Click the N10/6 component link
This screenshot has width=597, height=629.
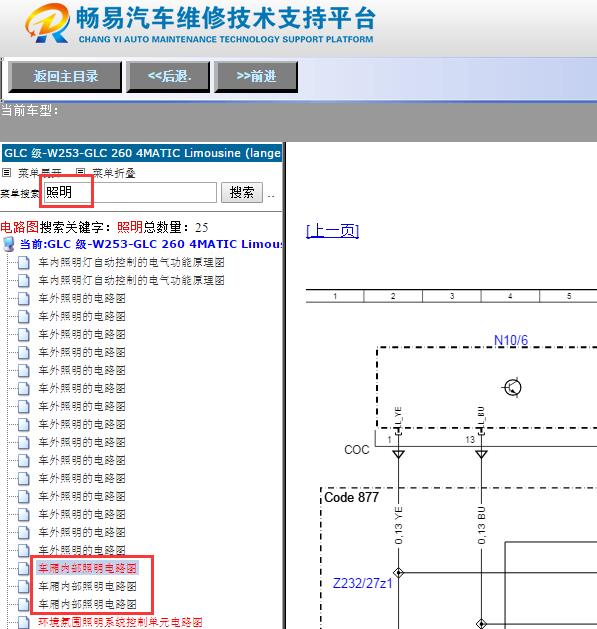[x=511, y=340]
